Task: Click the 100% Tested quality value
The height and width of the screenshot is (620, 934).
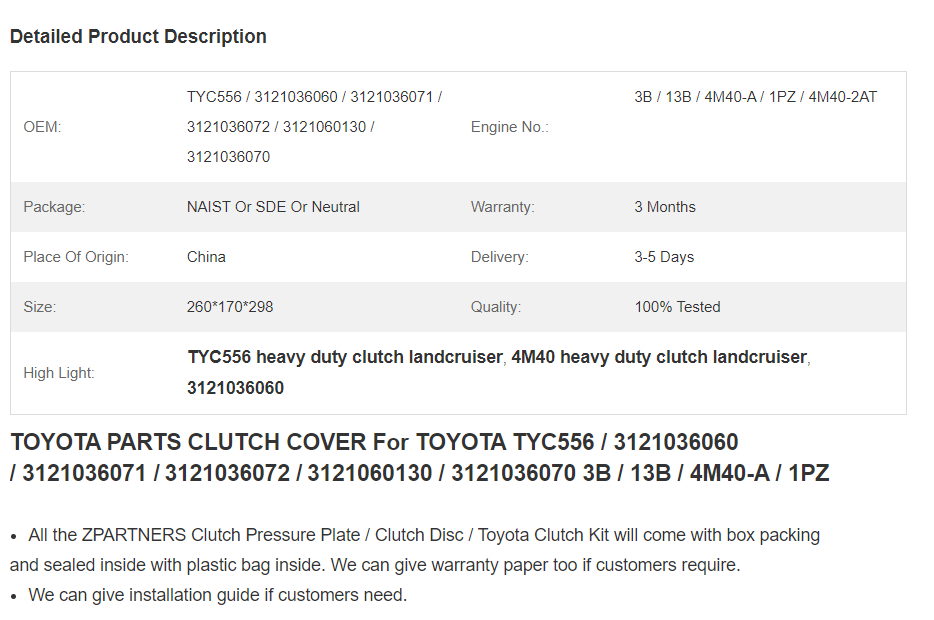Action: [x=677, y=307]
